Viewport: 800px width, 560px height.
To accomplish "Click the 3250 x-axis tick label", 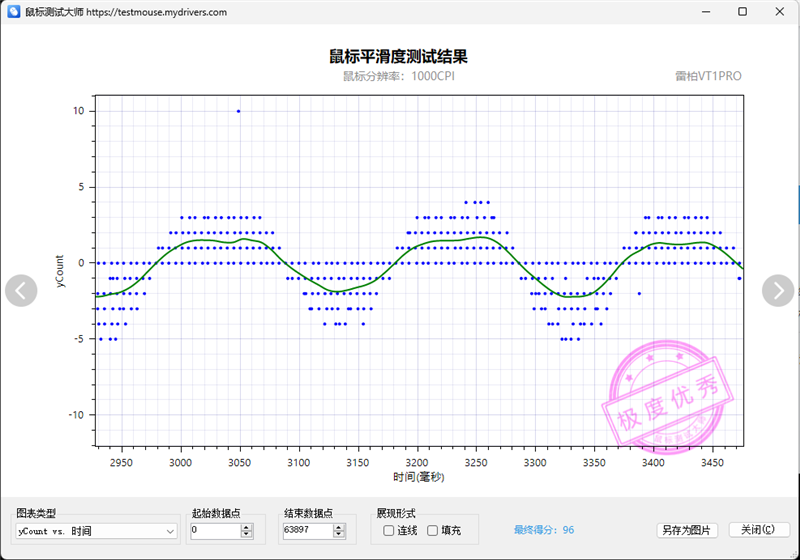I will (476, 463).
